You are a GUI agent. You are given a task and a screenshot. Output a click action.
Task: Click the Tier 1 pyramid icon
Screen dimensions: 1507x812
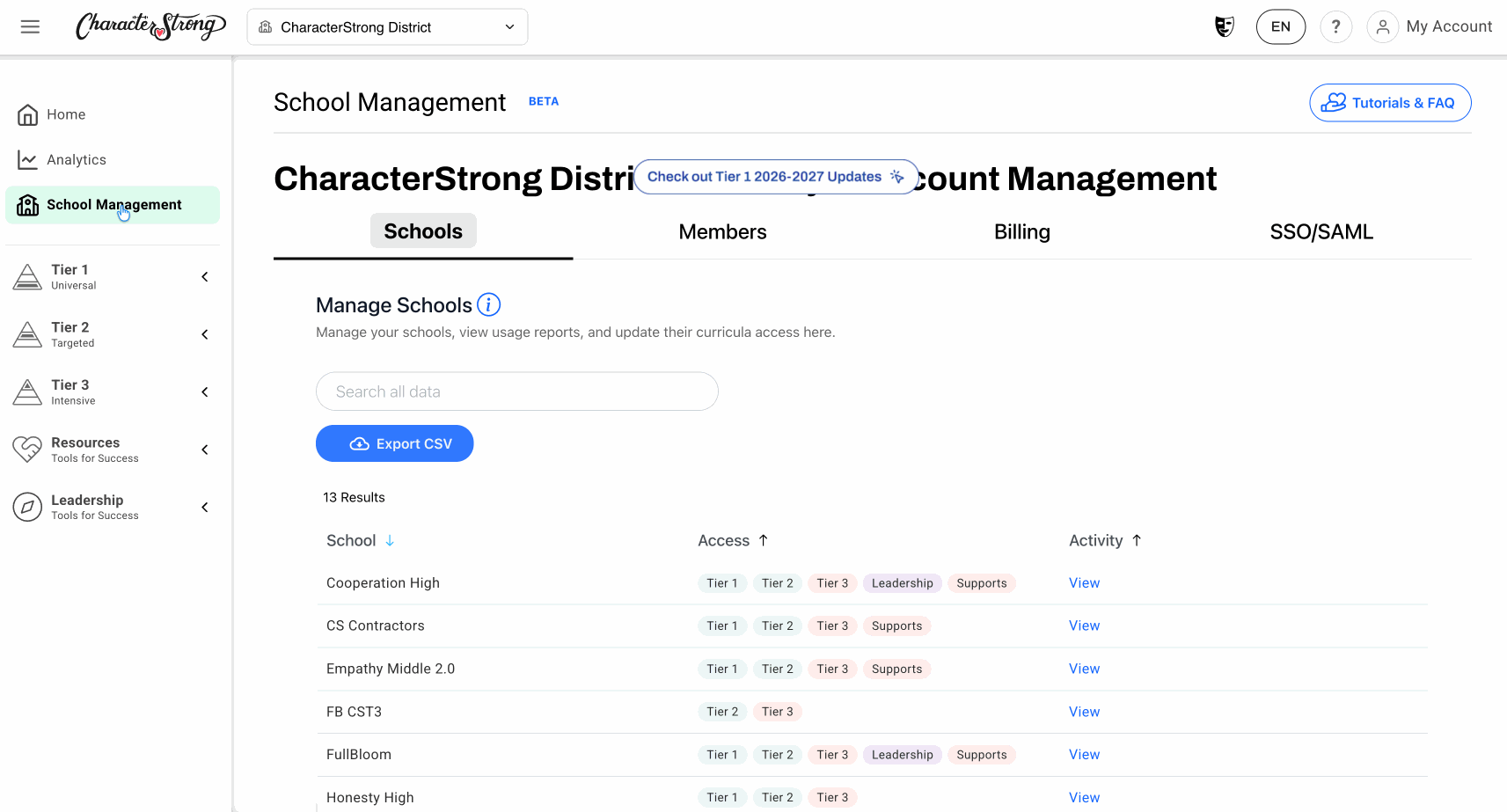pos(27,277)
